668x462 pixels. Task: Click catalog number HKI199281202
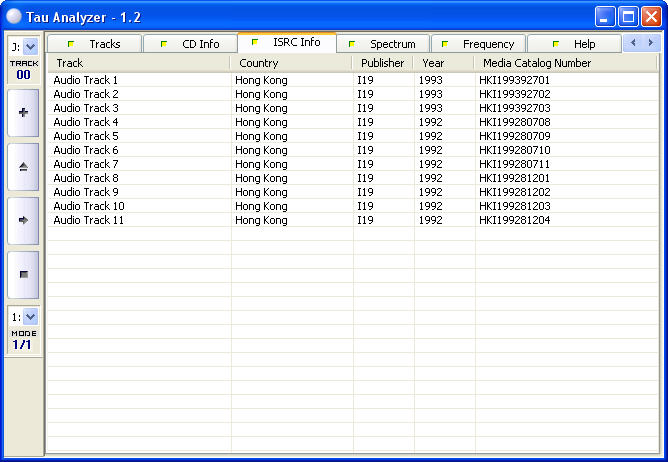coord(515,192)
